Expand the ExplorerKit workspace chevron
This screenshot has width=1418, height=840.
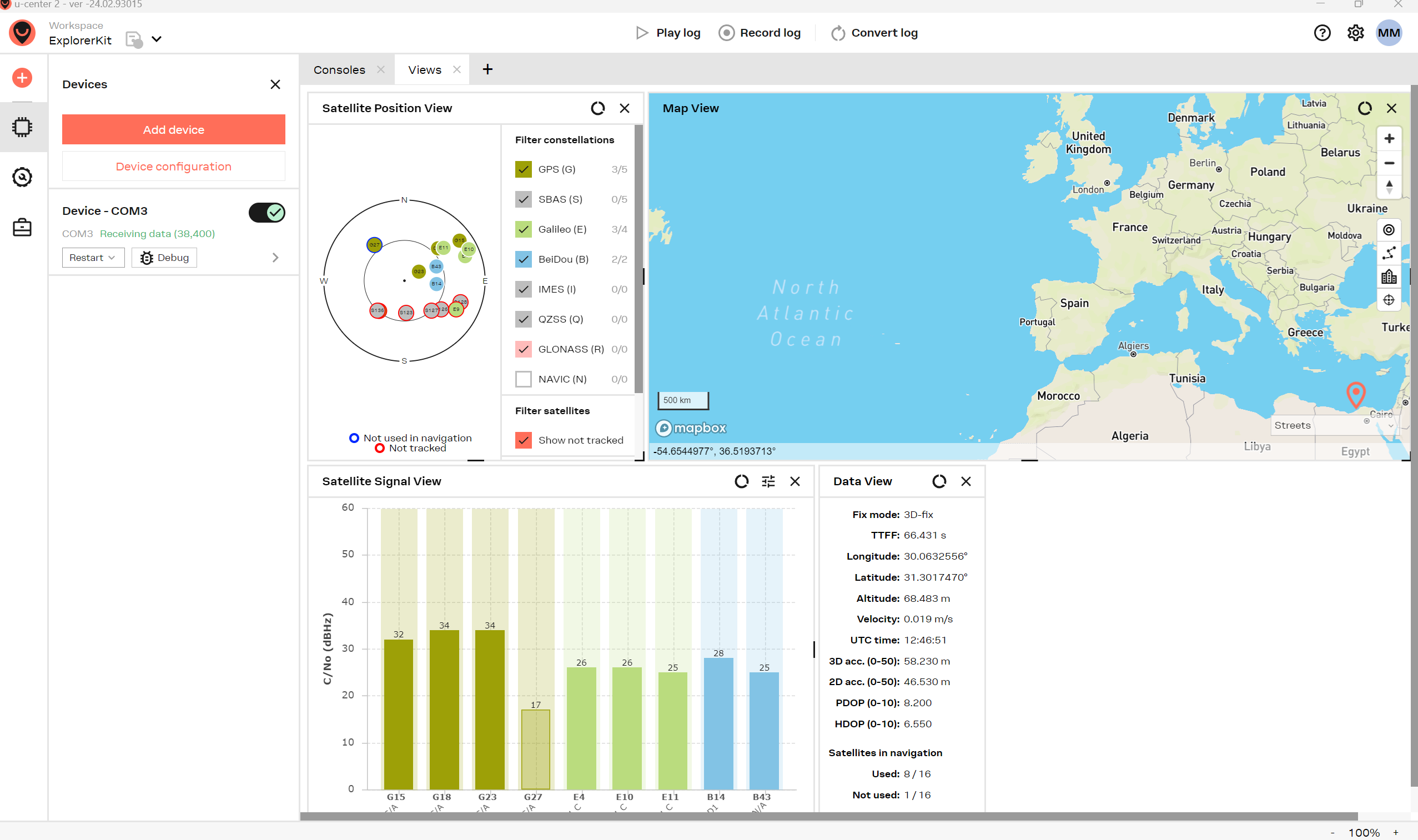tap(157, 39)
